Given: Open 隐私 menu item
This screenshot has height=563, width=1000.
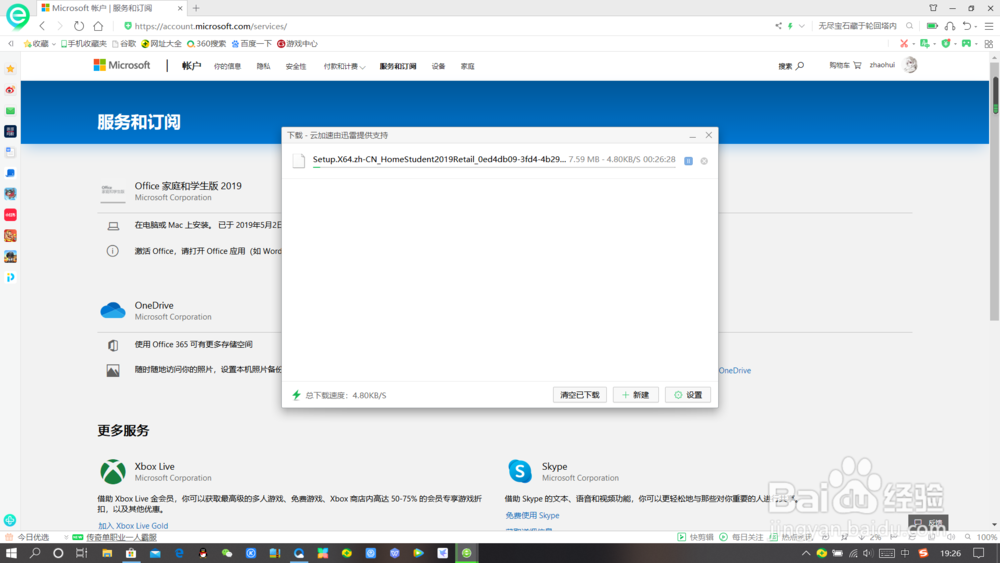Looking at the screenshot, I should point(263,66).
